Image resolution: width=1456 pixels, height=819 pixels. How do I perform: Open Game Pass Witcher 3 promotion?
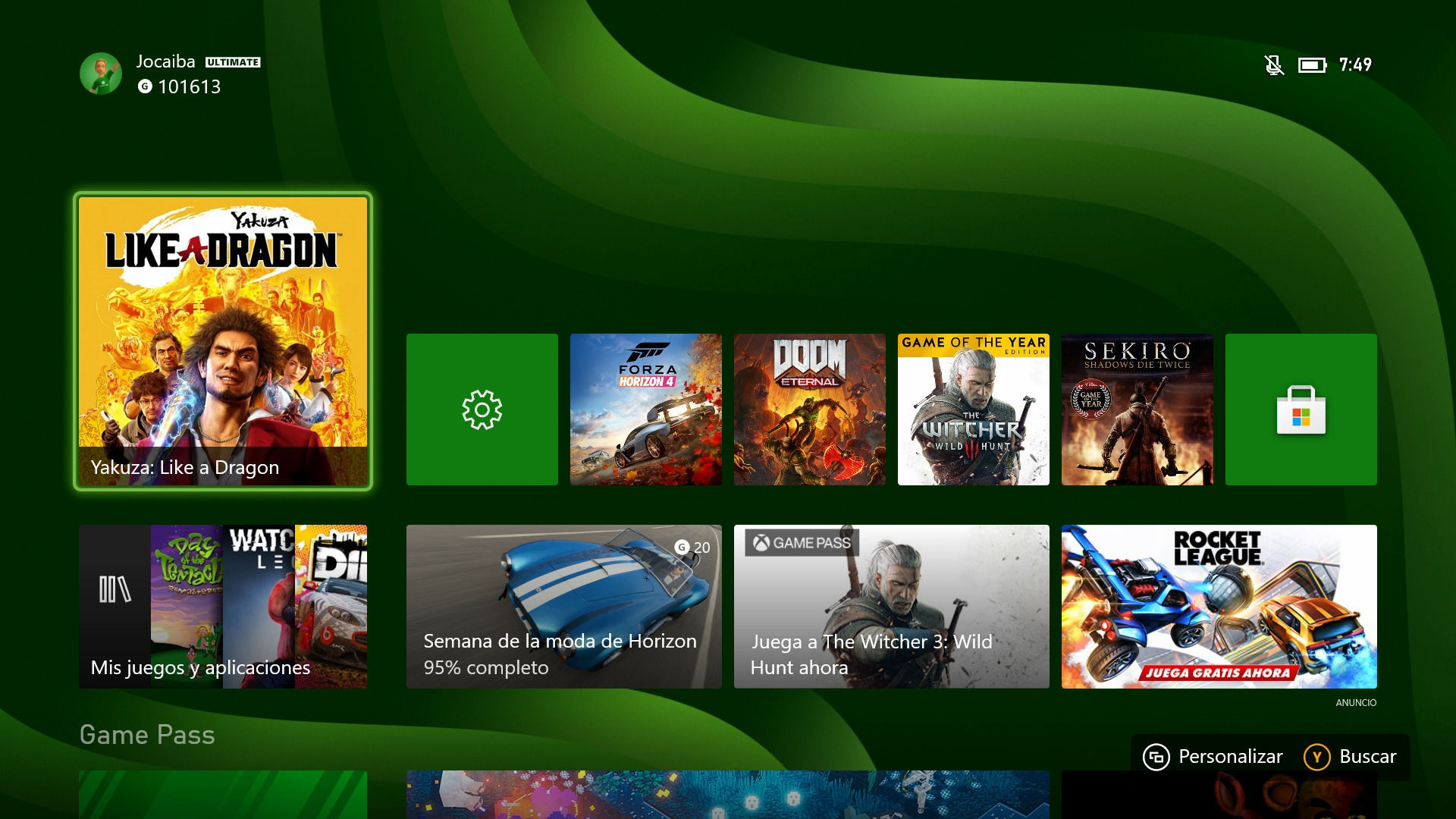[x=891, y=607]
